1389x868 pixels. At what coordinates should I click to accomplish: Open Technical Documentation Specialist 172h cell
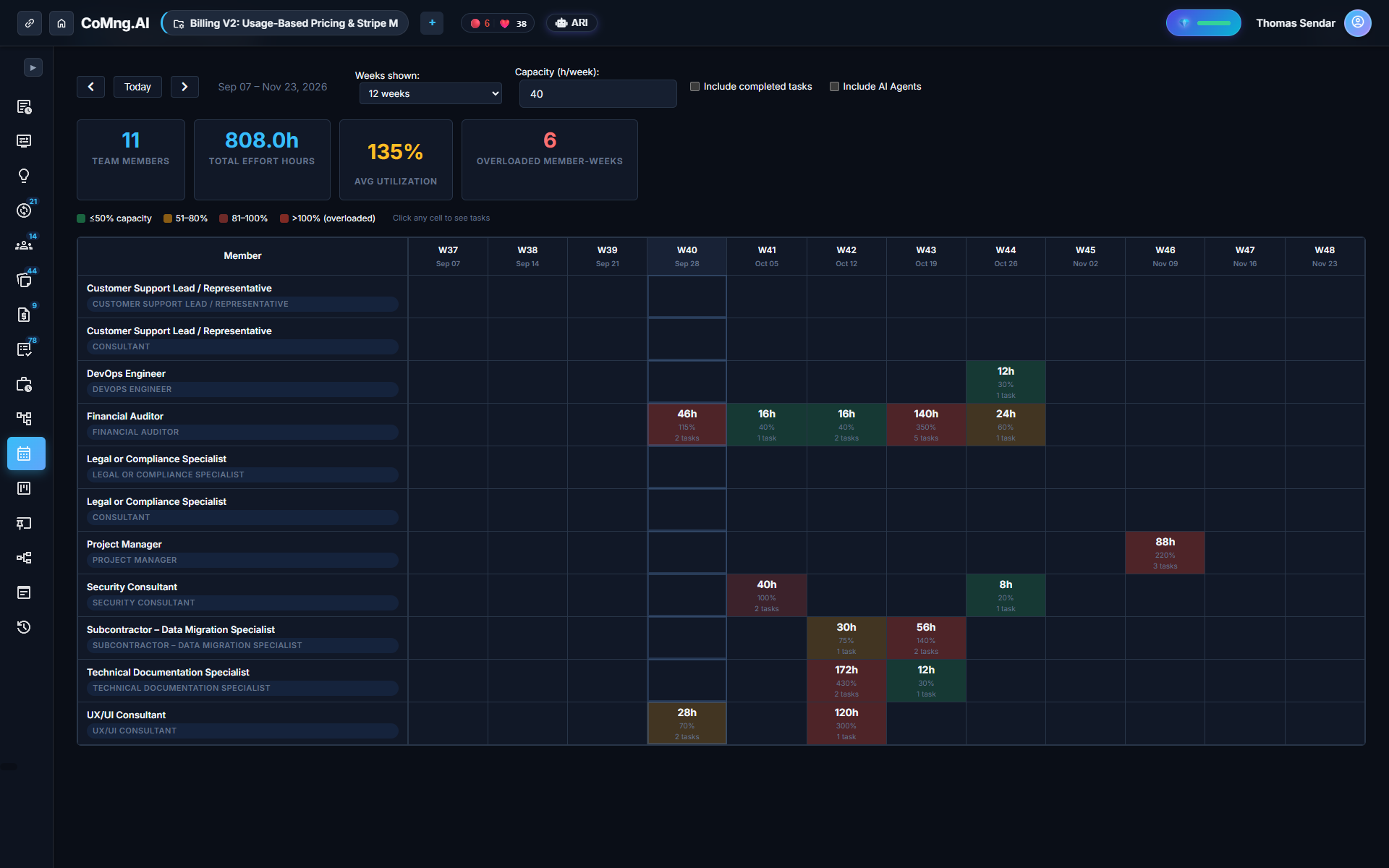(x=846, y=681)
